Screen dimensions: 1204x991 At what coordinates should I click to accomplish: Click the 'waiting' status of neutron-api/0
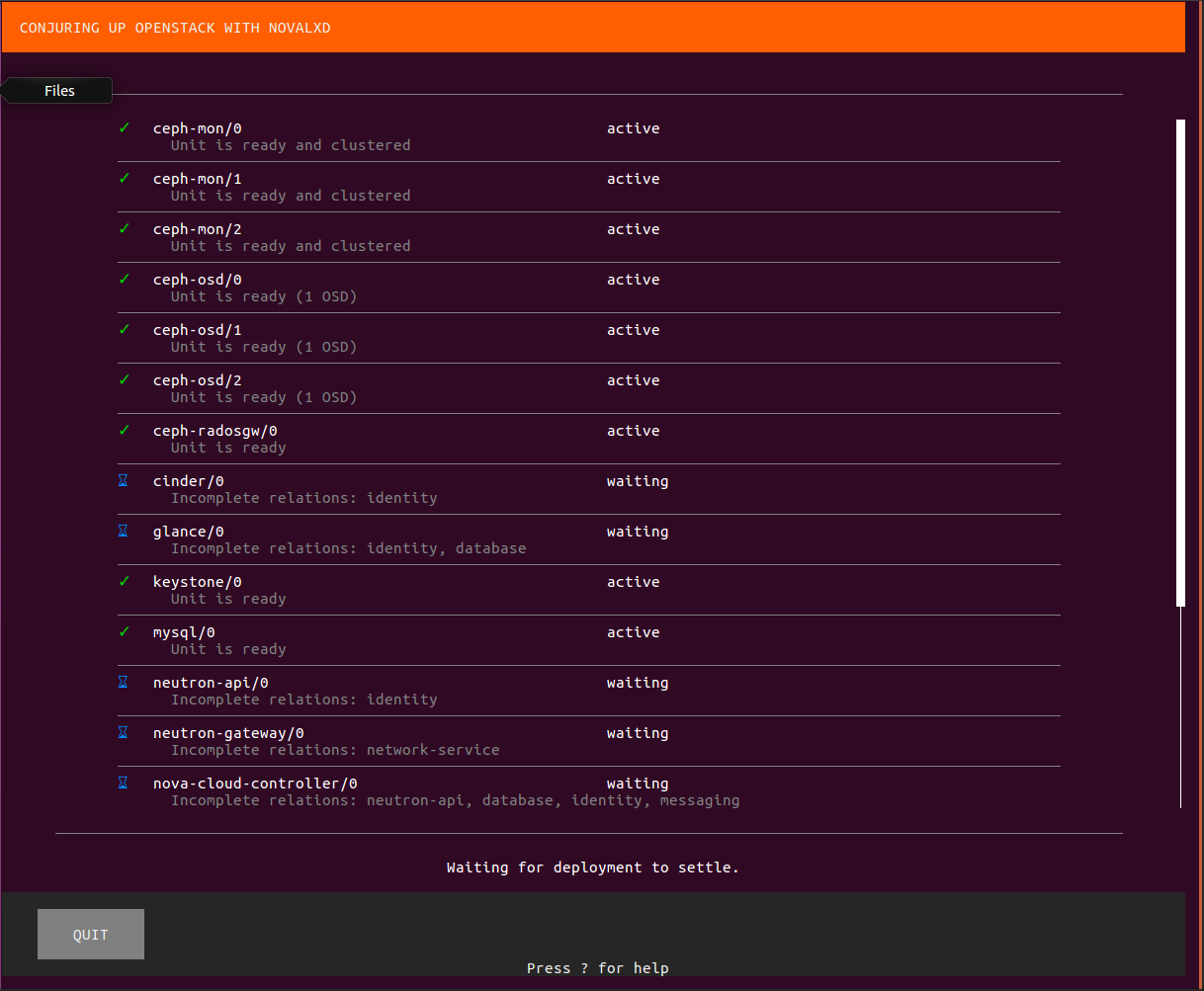638,683
